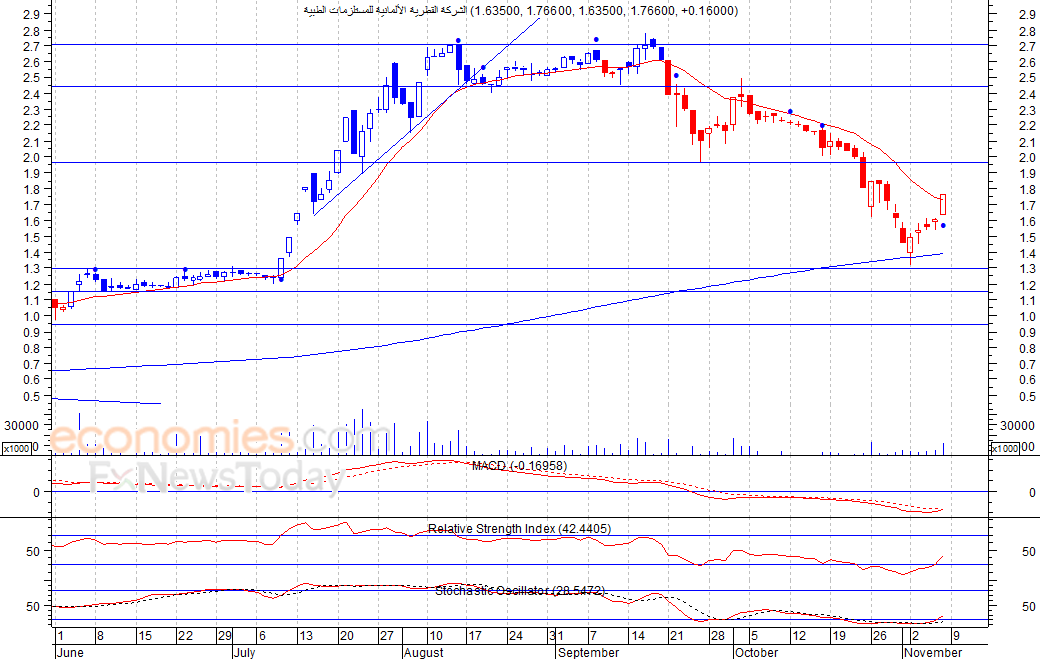Click date label 13 on the time axis
The image size is (1040, 659).
point(306,636)
